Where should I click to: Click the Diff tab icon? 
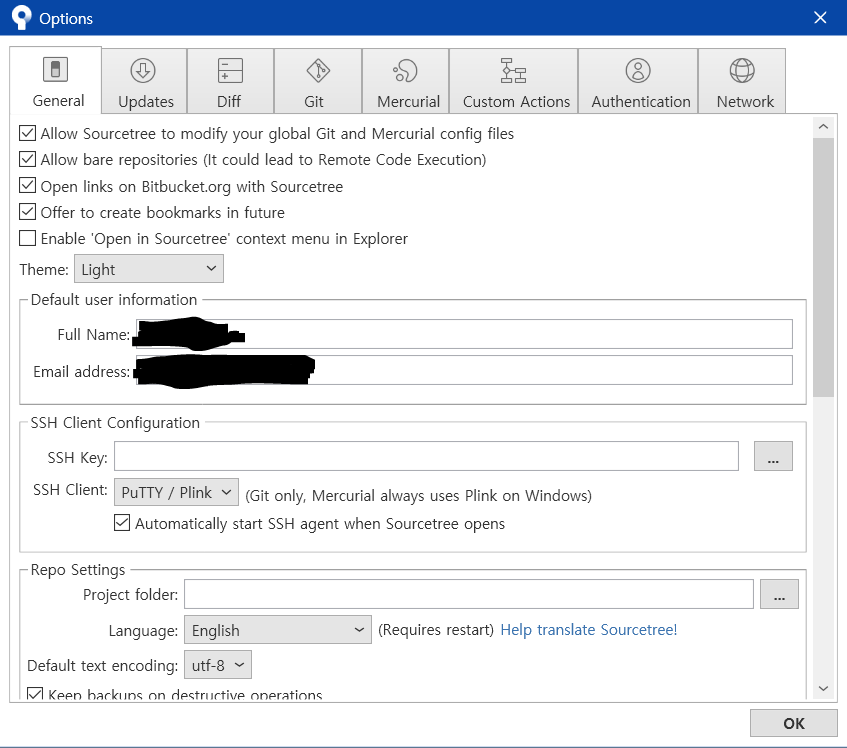(x=230, y=71)
